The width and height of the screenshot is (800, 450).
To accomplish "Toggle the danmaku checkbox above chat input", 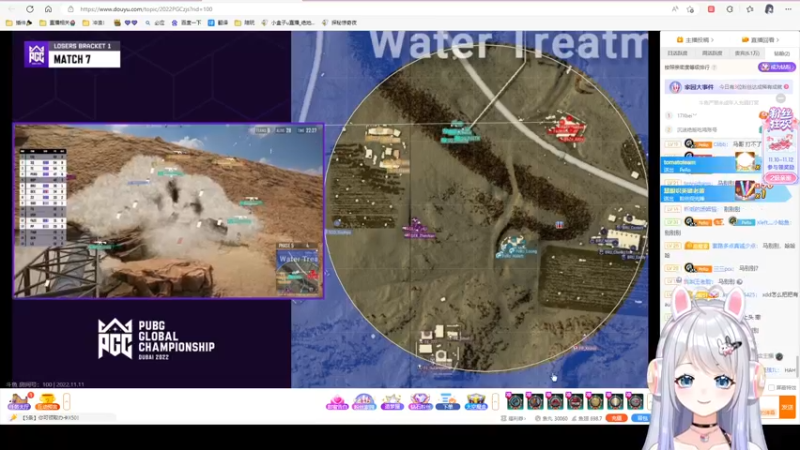I will coord(771,388).
